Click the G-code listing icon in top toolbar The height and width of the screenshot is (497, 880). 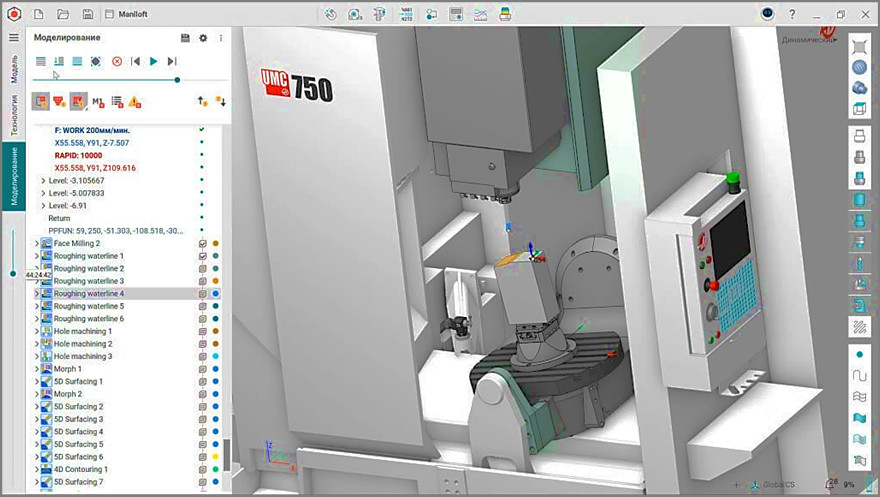tap(406, 14)
